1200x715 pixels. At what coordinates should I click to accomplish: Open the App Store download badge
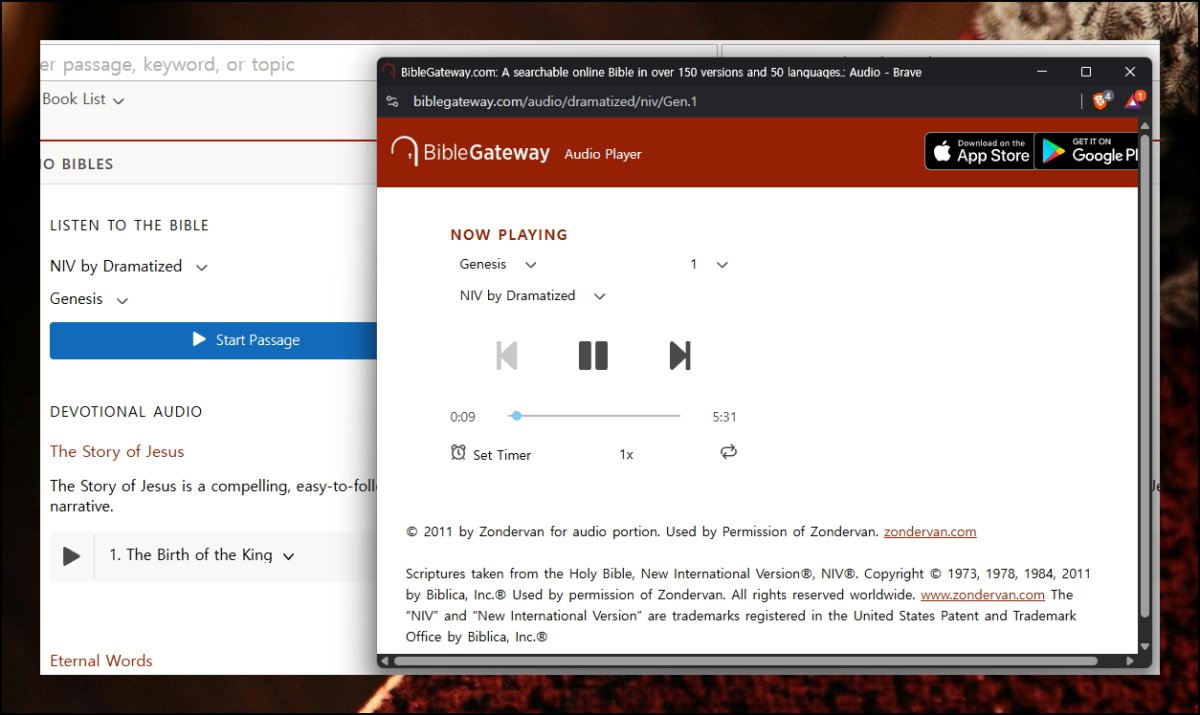click(979, 151)
